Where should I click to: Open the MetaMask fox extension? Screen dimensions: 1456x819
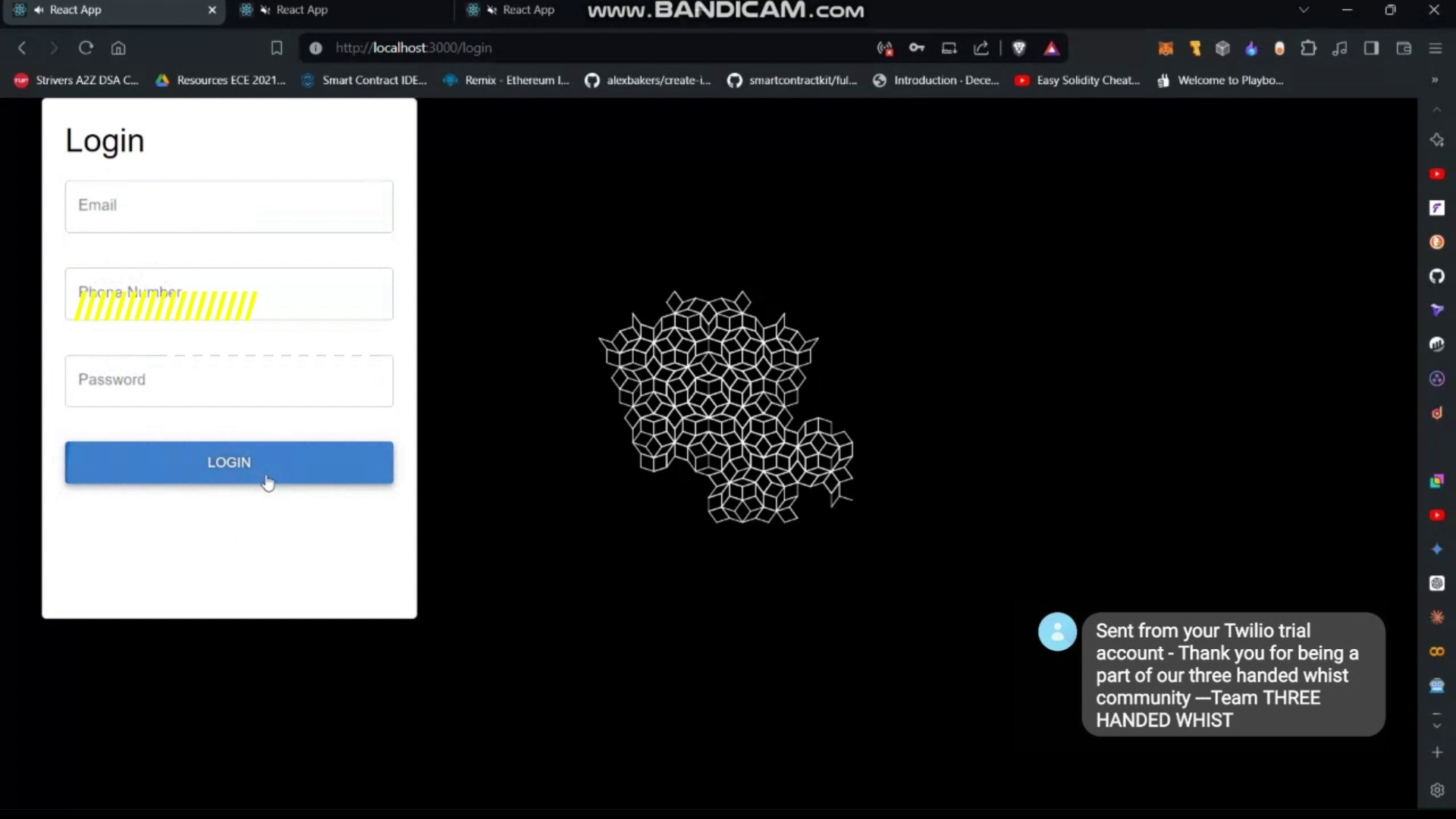tap(1166, 49)
